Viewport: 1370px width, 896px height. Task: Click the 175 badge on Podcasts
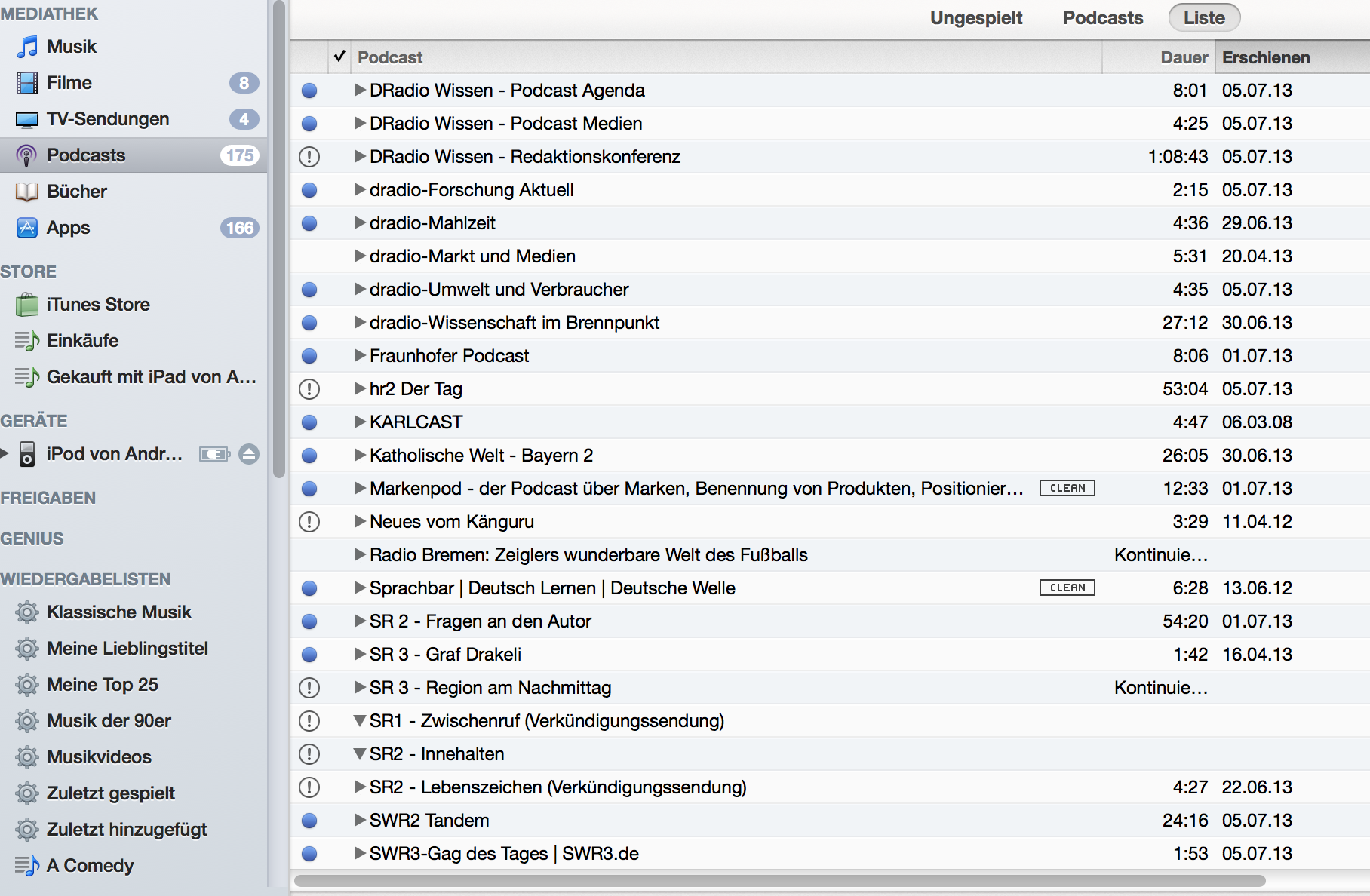click(240, 155)
